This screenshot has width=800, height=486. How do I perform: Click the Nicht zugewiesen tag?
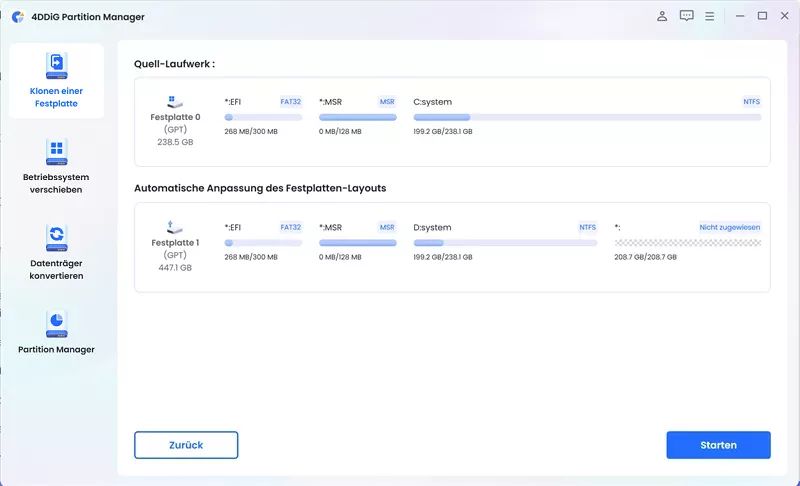point(730,227)
